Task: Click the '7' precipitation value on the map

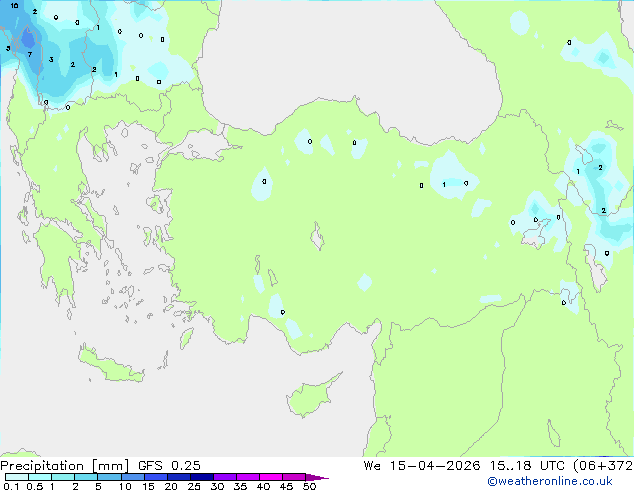Action: pos(30,54)
